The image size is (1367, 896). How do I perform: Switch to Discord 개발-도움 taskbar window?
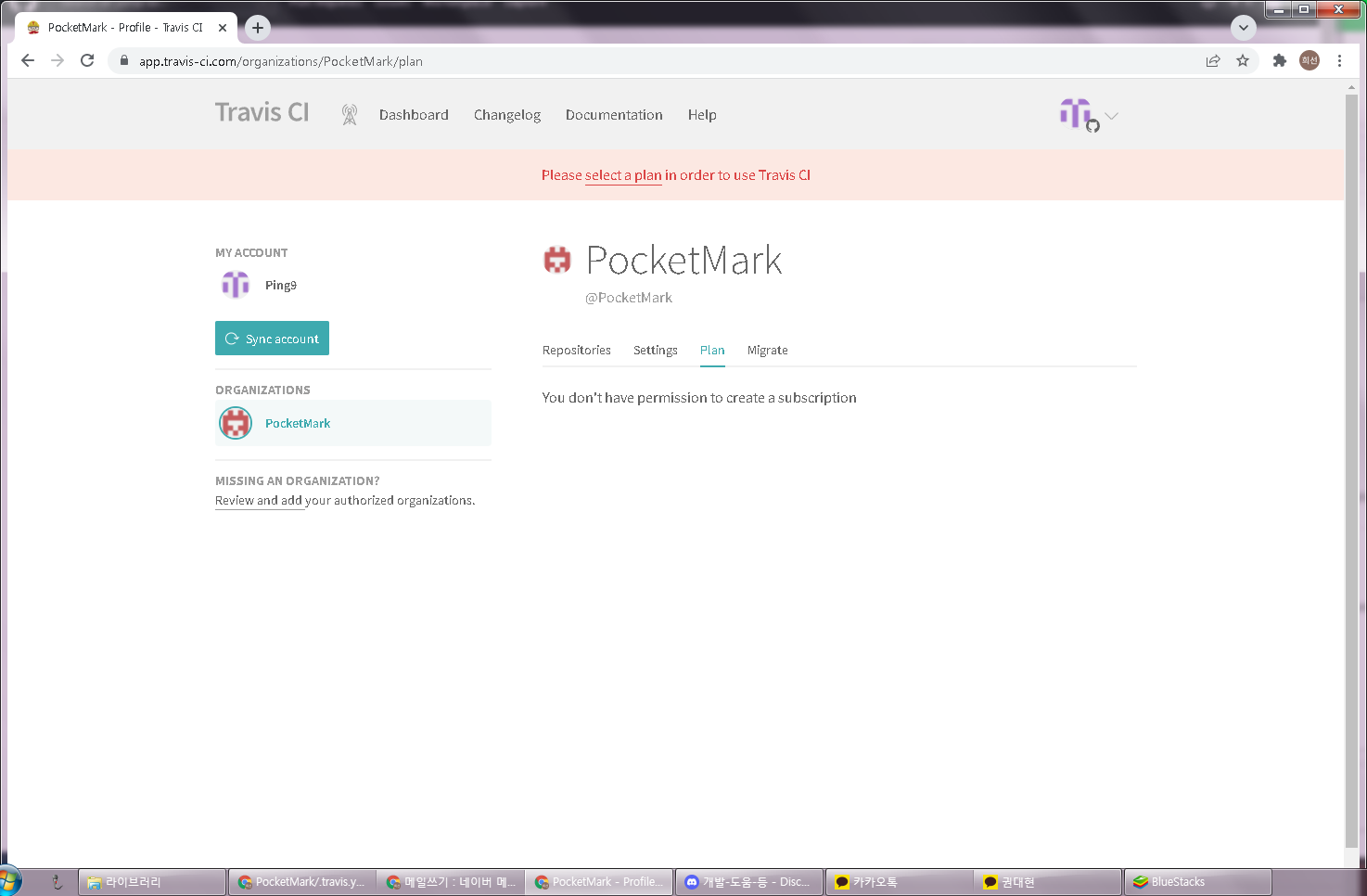point(750,882)
